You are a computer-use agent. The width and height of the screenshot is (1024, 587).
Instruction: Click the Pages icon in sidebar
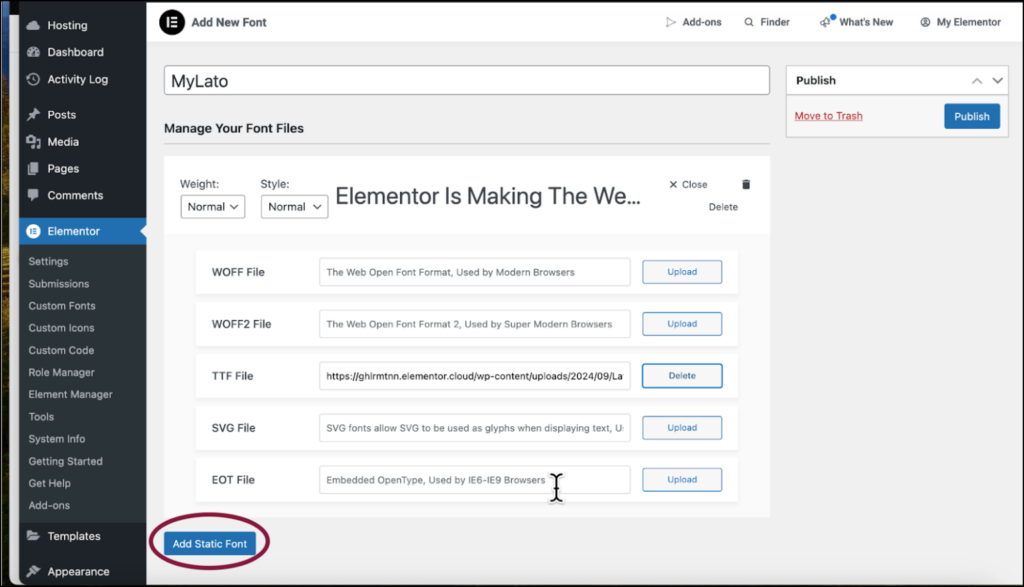click(33, 168)
